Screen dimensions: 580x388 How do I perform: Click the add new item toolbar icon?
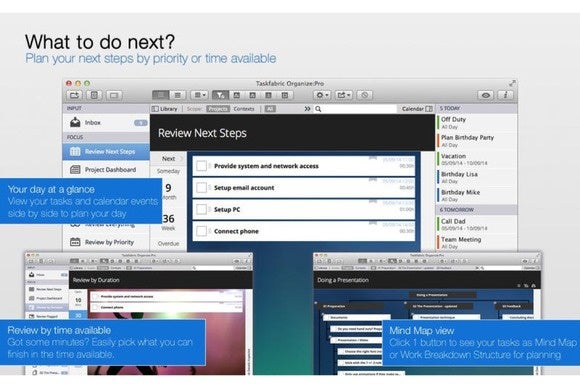74,95
